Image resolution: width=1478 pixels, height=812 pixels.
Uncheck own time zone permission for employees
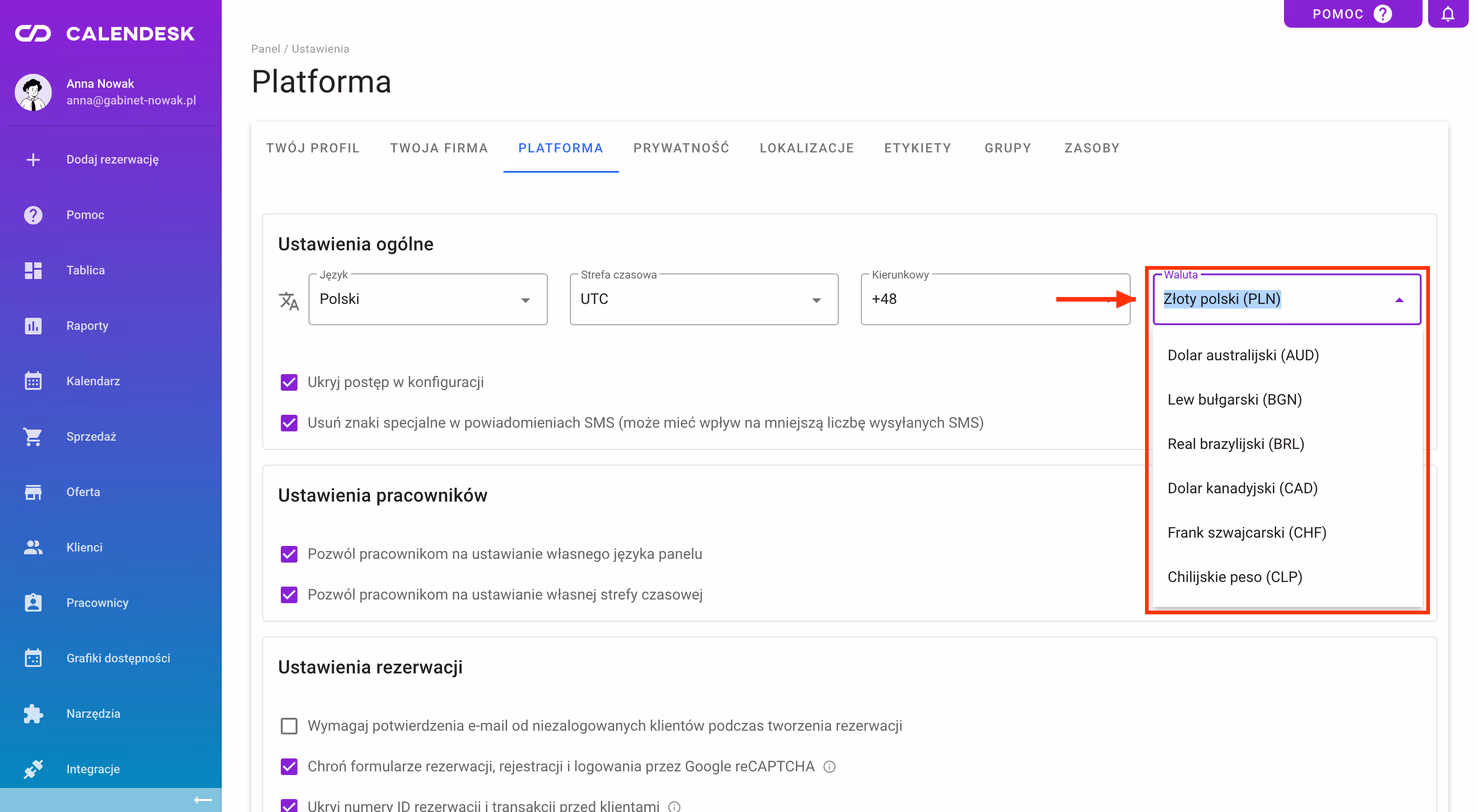click(289, 595)
